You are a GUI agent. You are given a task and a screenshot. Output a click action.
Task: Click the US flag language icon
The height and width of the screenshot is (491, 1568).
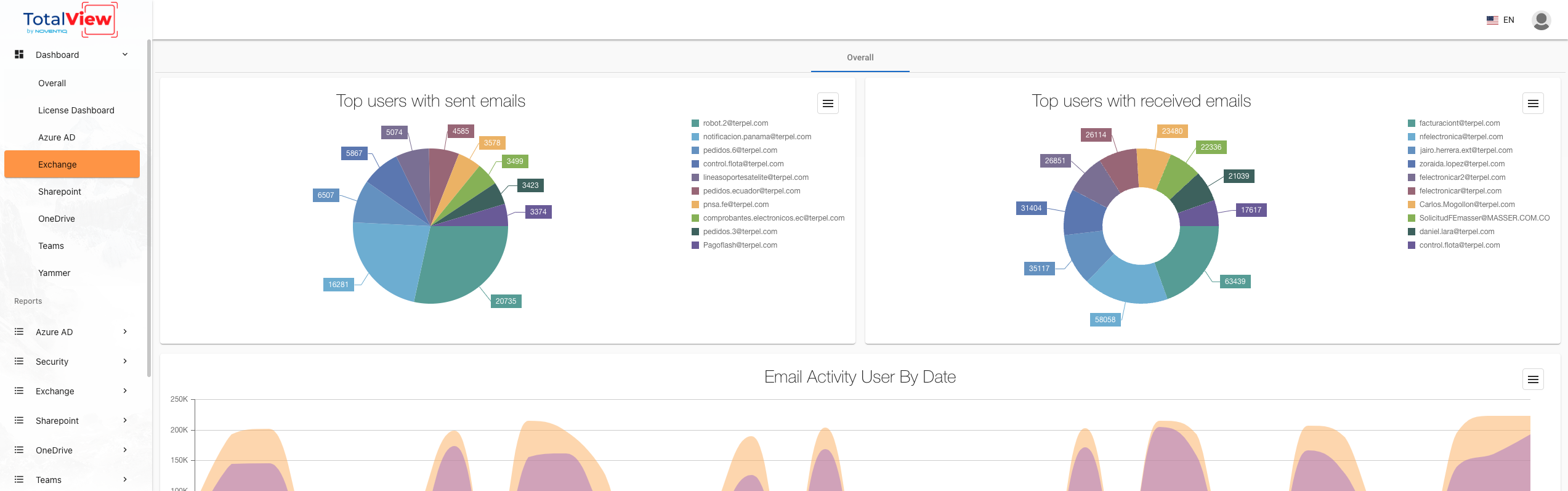(x=1492, y=20)
